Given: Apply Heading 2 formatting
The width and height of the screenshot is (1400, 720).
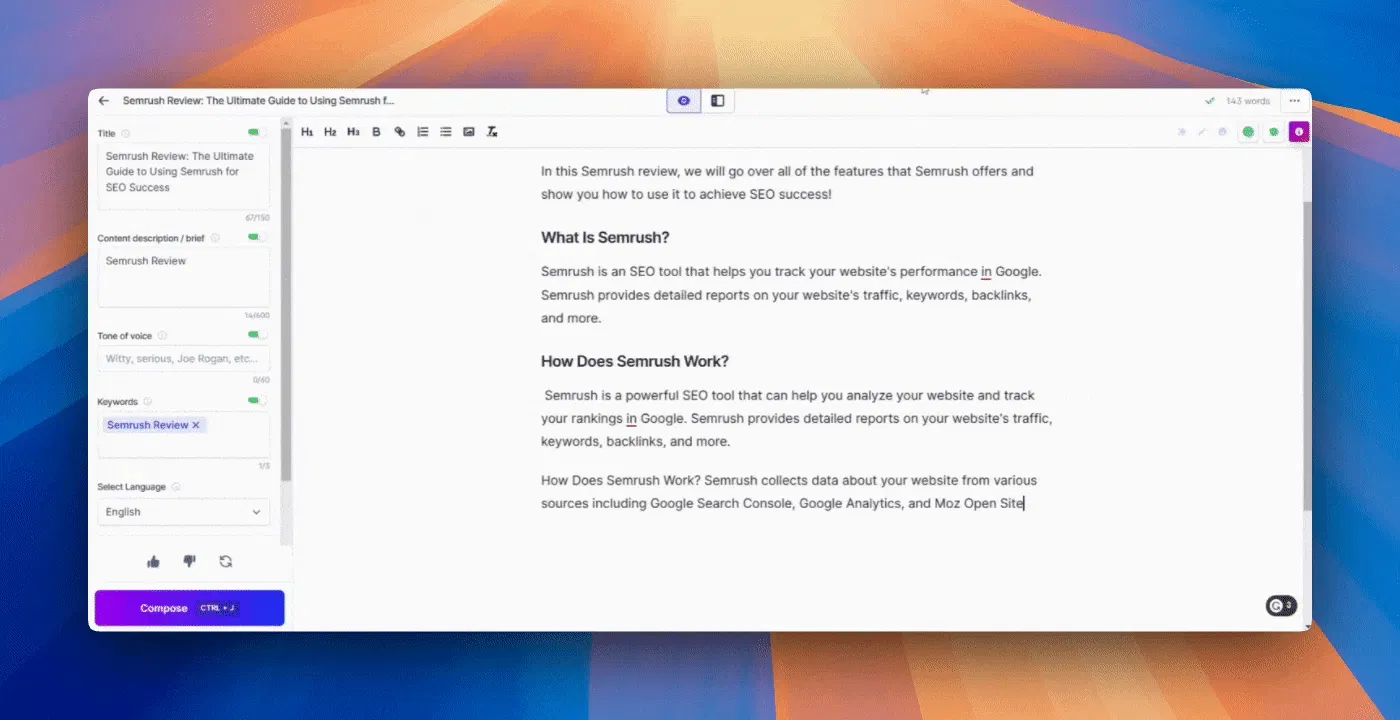Looking at the screenshot, I should point(330,131).
